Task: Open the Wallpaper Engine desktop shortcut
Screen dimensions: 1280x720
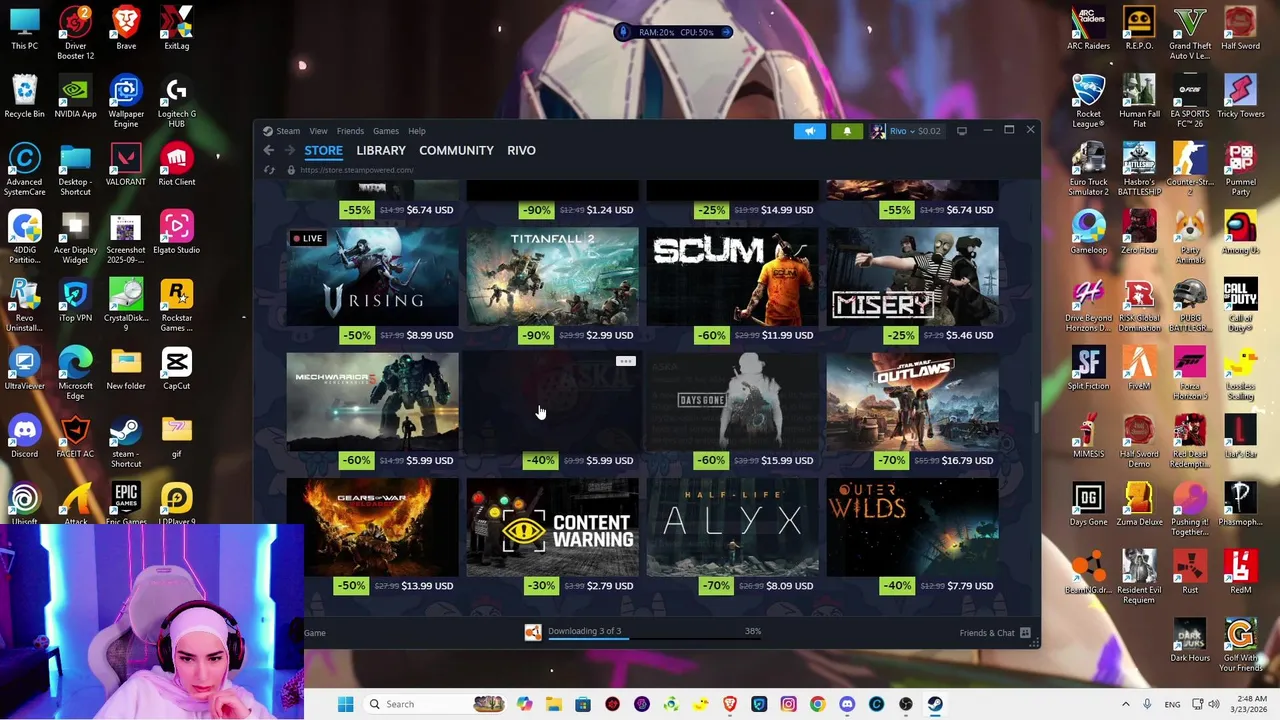Action: click(x=126, y=101)
